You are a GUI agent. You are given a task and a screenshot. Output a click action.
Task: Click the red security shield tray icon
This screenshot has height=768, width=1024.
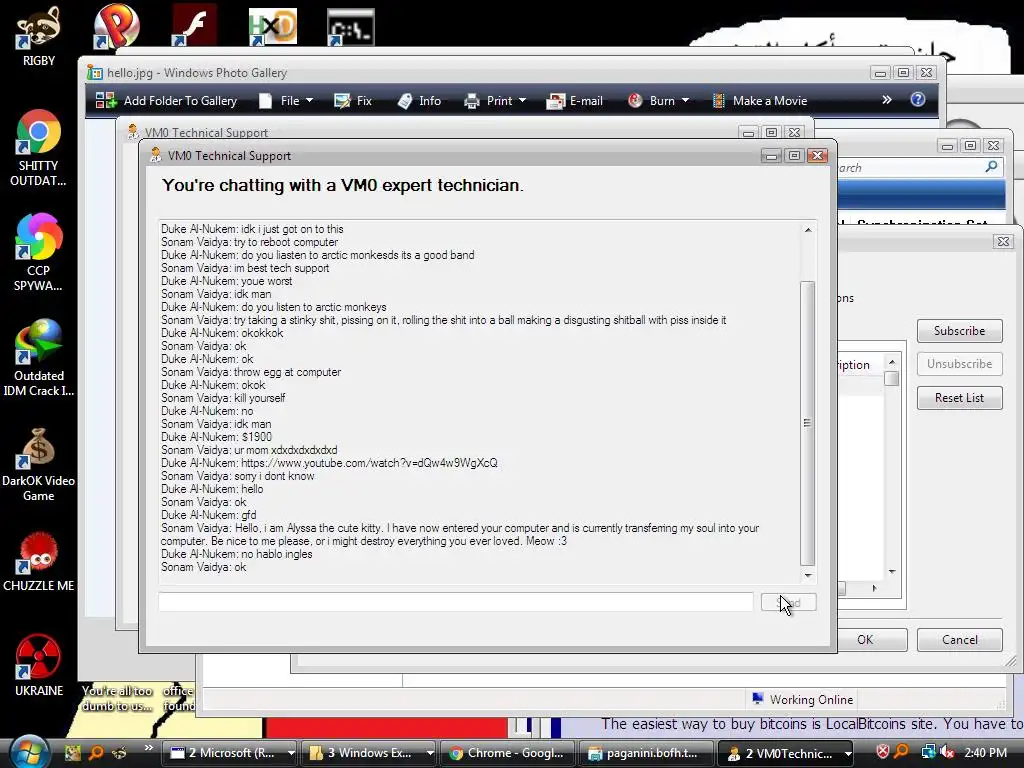pos(883,752)
